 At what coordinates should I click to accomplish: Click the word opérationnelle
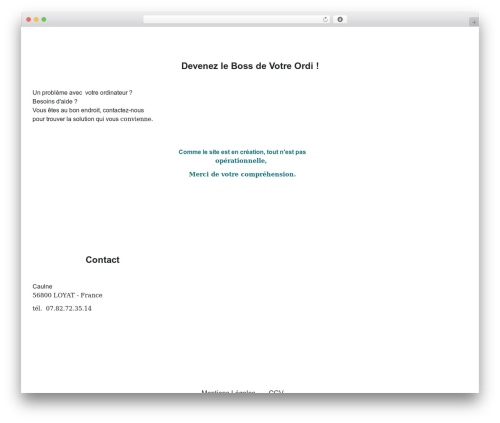(x=240, y=161)
